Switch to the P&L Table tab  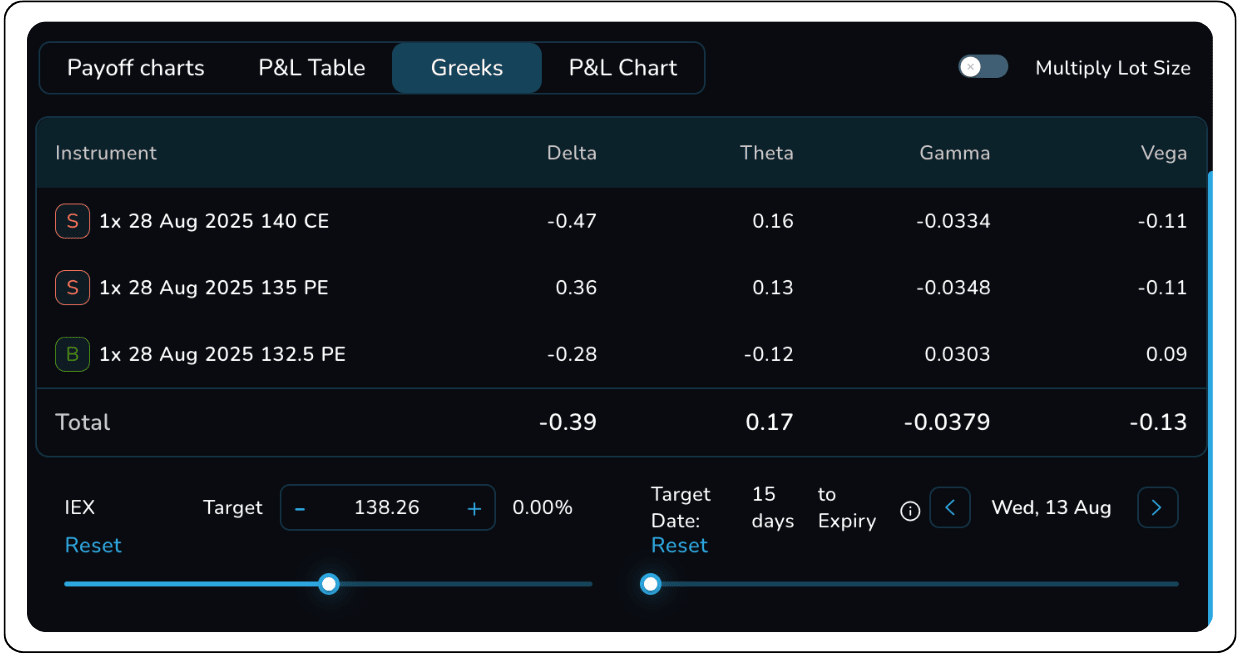[x=312, y=68]
